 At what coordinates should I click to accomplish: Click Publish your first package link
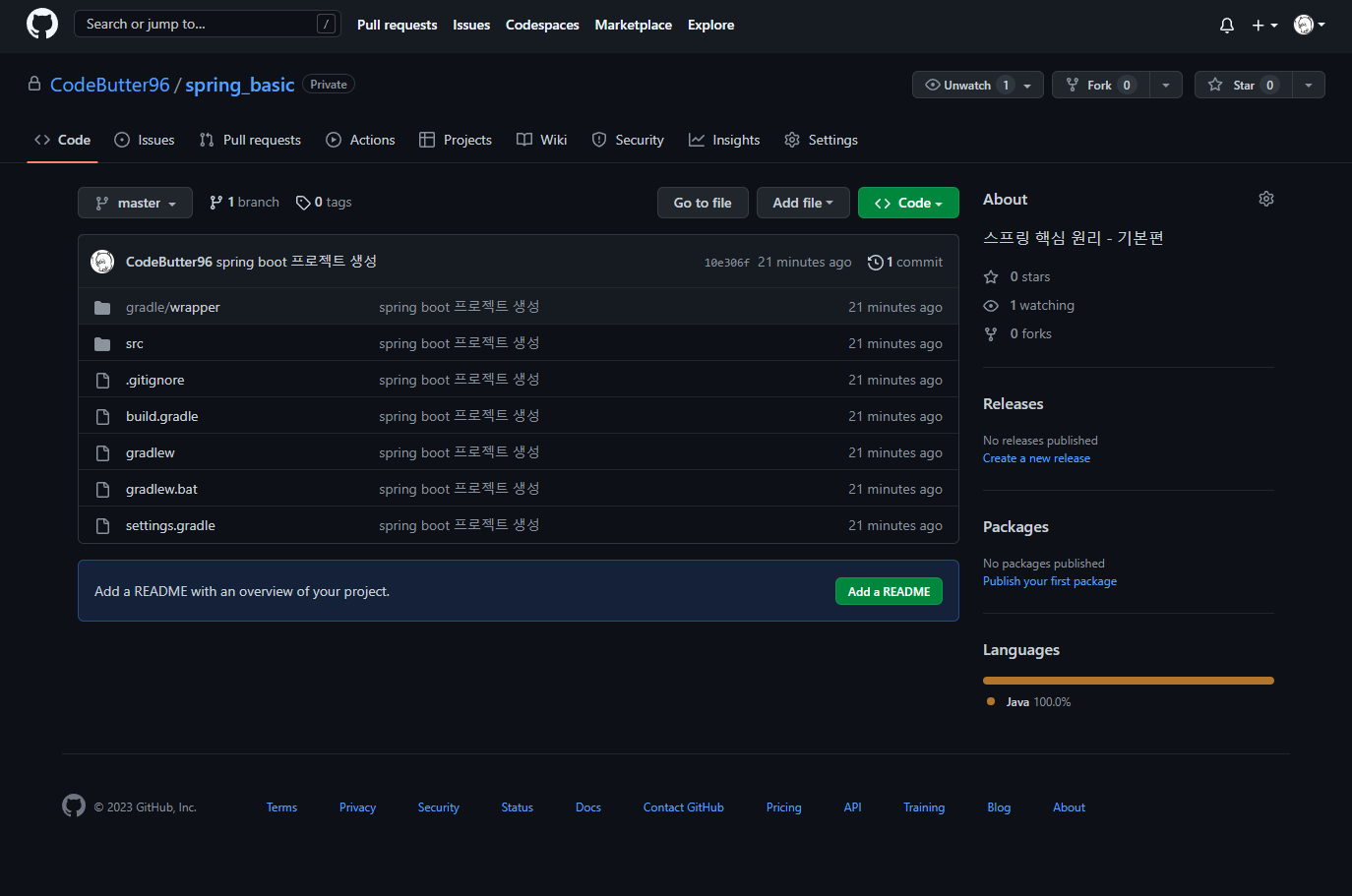click(1050, 581)
